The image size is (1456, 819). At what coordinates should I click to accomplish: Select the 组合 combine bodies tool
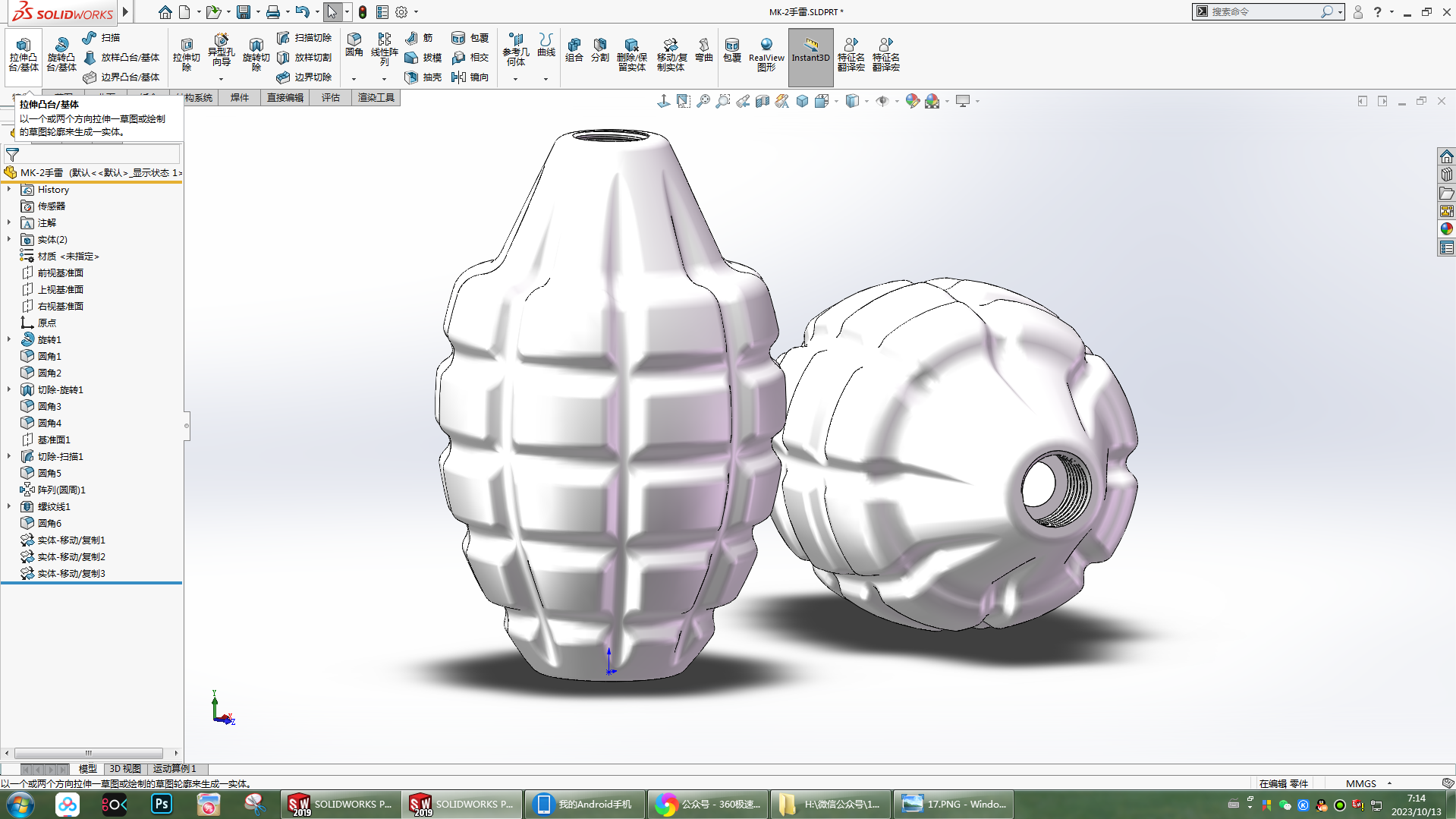point(574,50)
